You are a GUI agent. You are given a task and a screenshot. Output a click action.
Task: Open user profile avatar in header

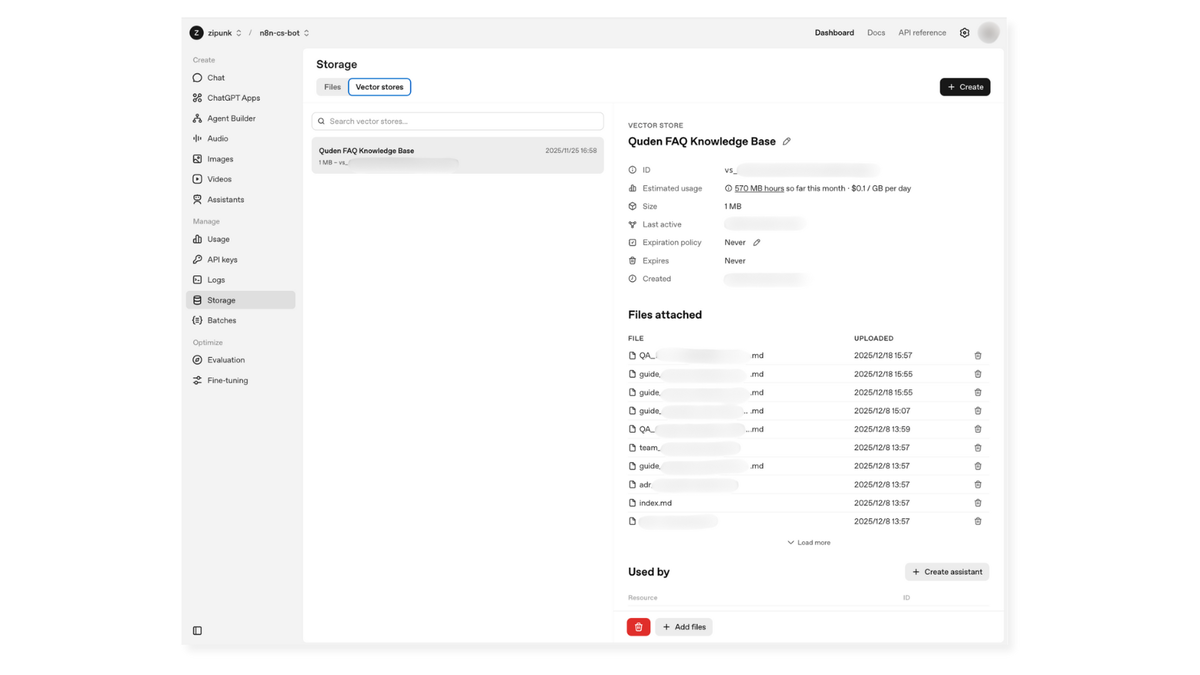[x=989, y=33]
